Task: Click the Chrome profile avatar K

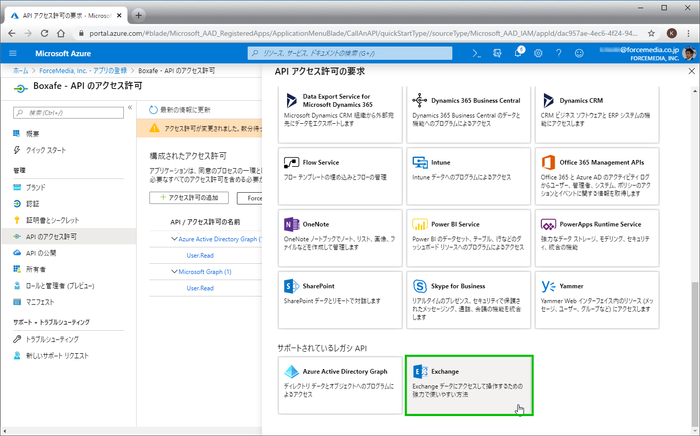Action: point(671,33)
